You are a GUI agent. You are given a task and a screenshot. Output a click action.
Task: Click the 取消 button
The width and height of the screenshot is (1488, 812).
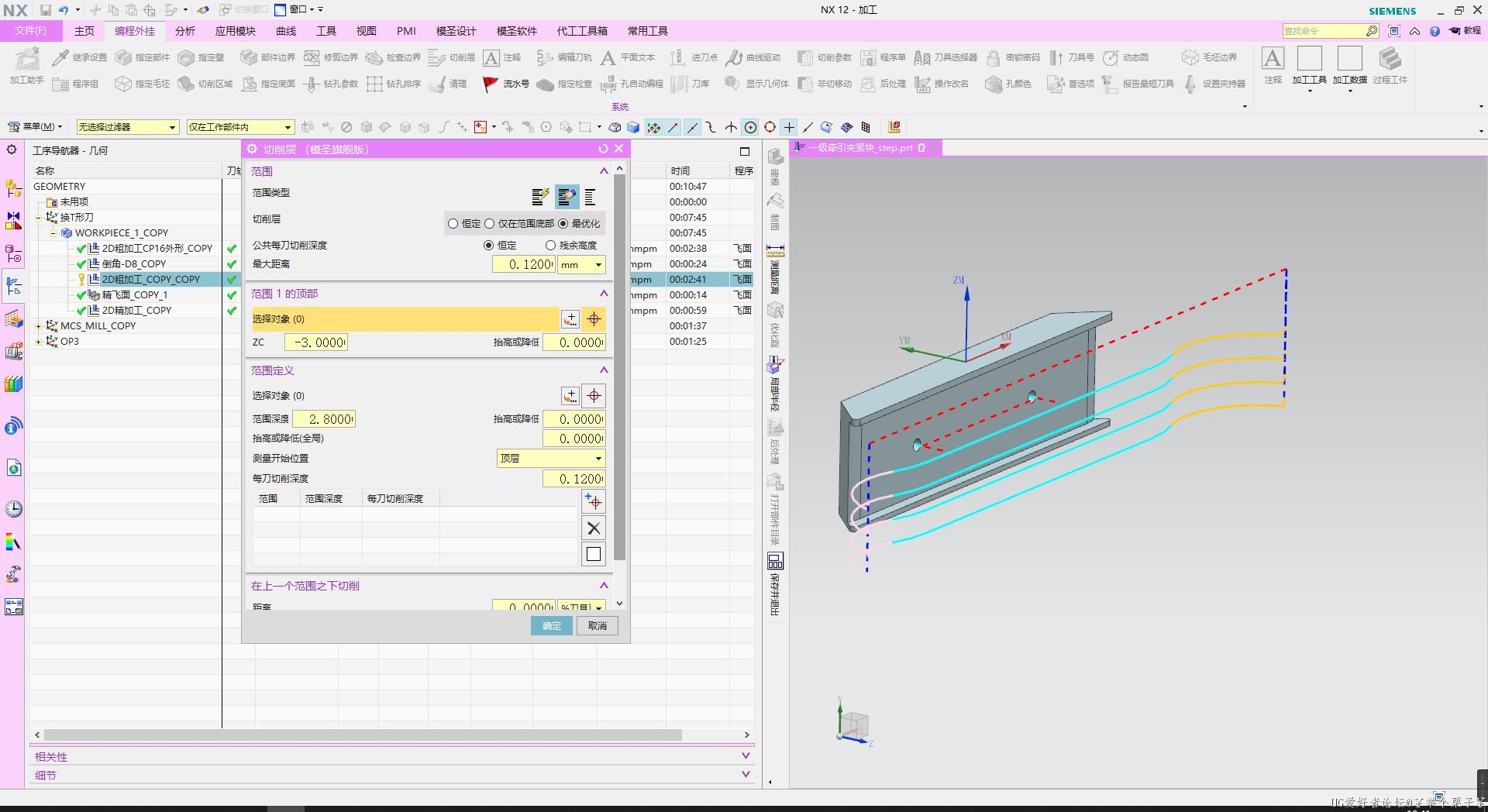click(x=598, y=626)
